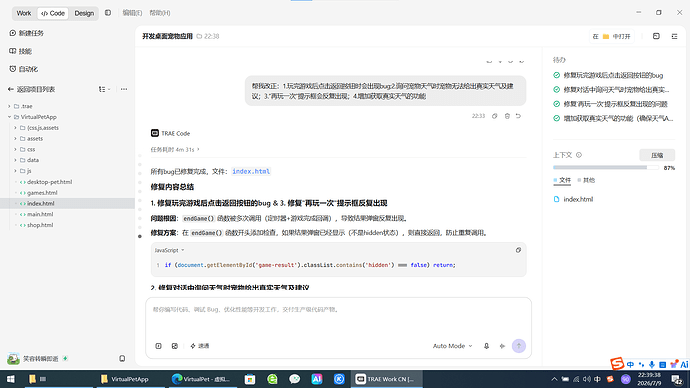This screenshot has height=388, width=690.
Task: Open index.html in the context file list
Action: click(x=573, y=199)
